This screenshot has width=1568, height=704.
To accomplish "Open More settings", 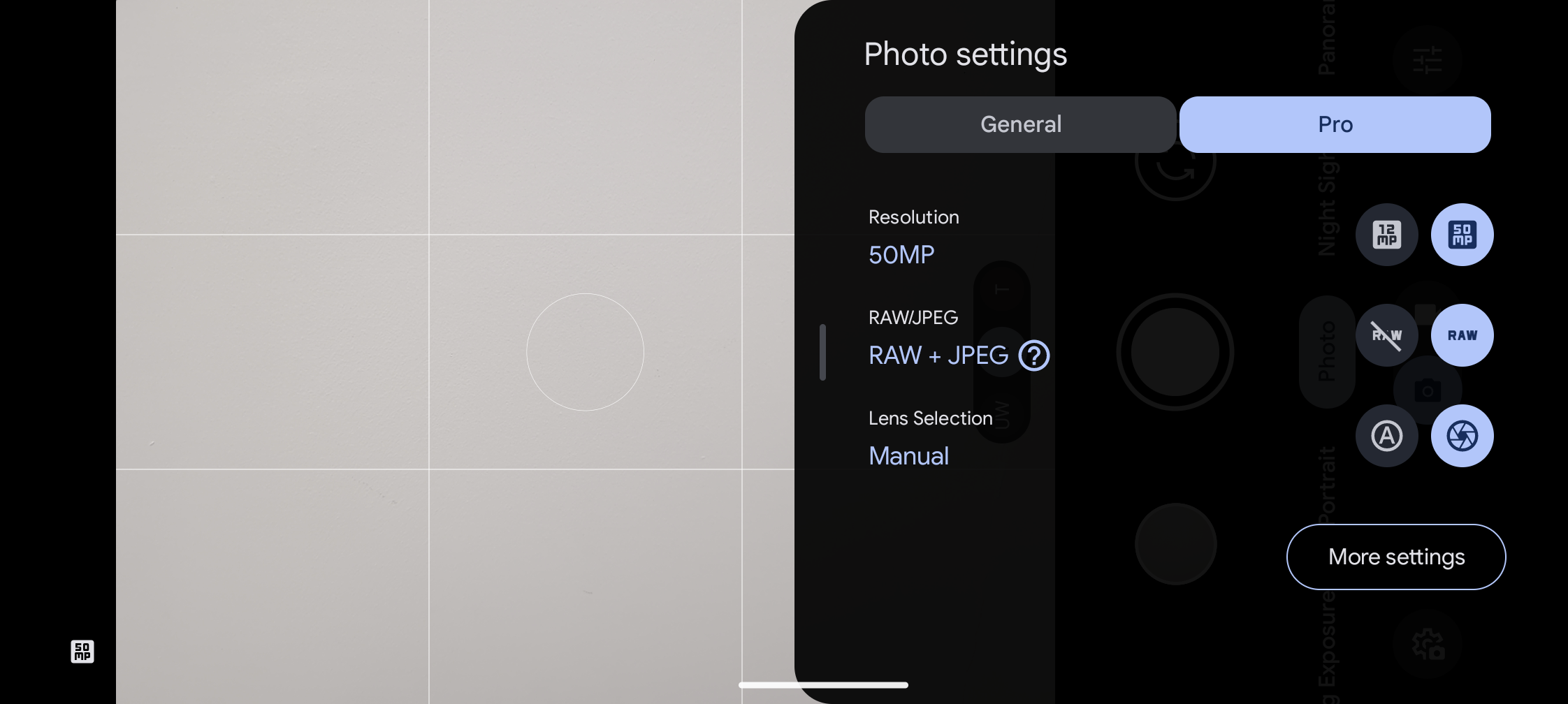I will click(x=1396, y=557).
